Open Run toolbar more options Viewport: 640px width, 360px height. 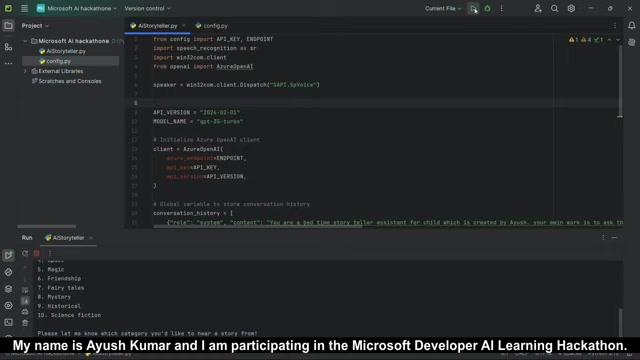click(50, 253)
